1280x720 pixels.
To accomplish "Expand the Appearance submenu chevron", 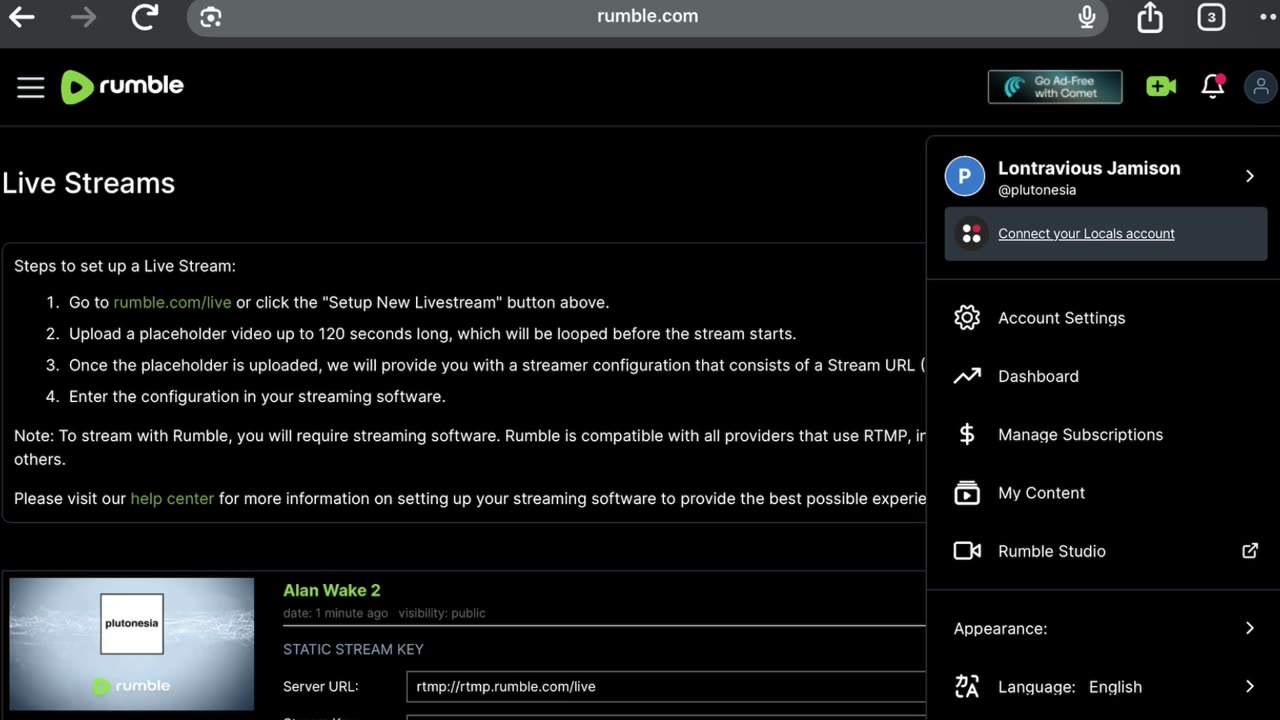I will point(1250,628).
